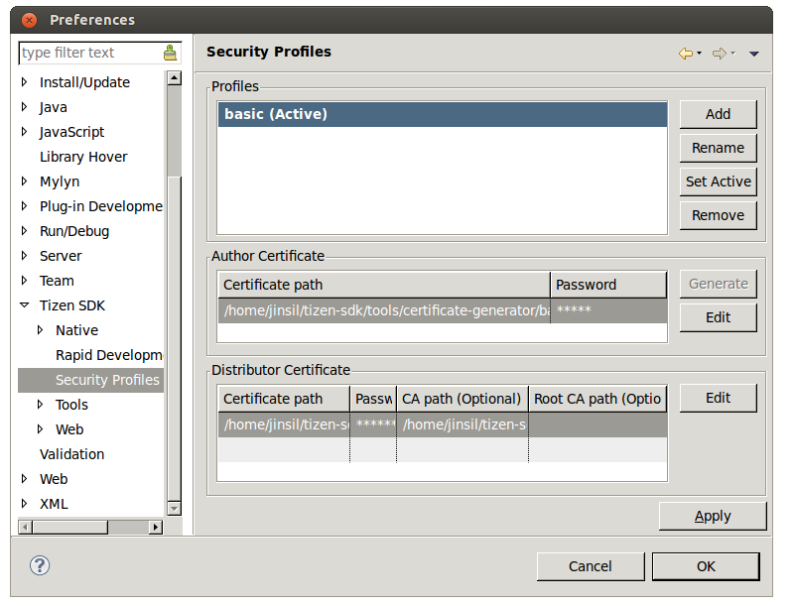
Task: Remove the selected profile
Action: pyautogui.click(x=717, y=215)
